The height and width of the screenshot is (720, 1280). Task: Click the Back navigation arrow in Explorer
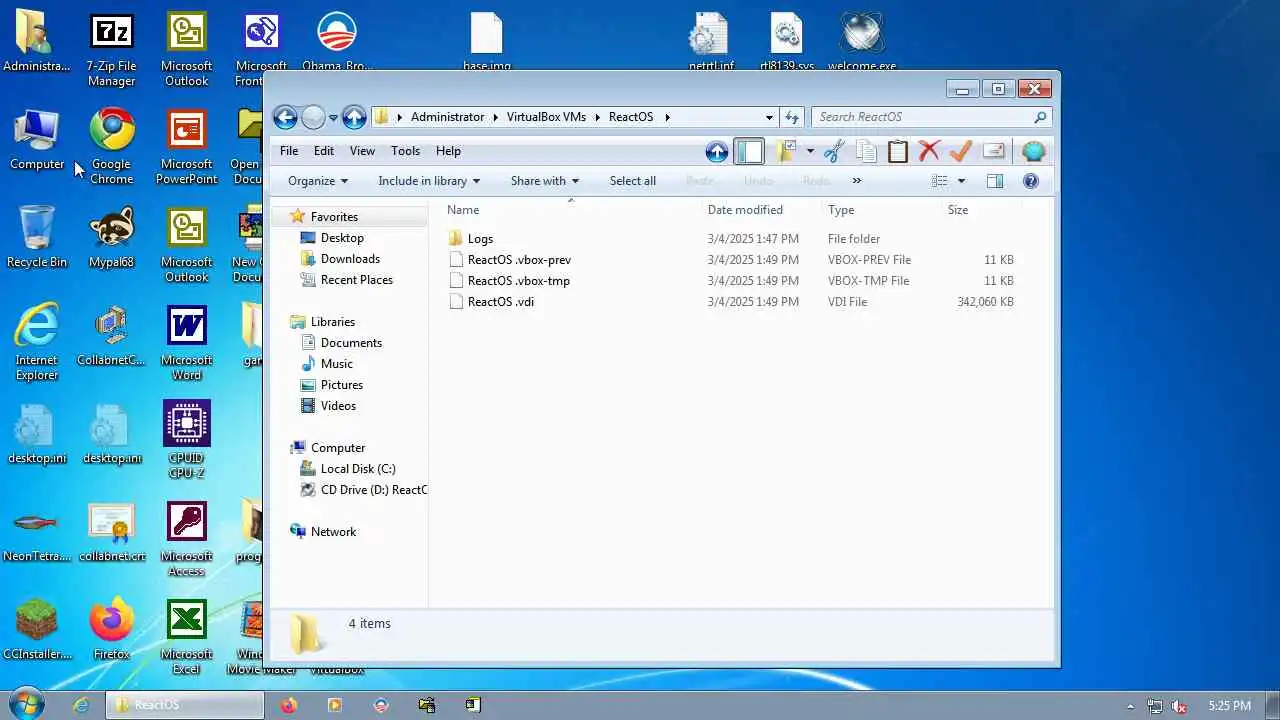(x=285, y=117)
